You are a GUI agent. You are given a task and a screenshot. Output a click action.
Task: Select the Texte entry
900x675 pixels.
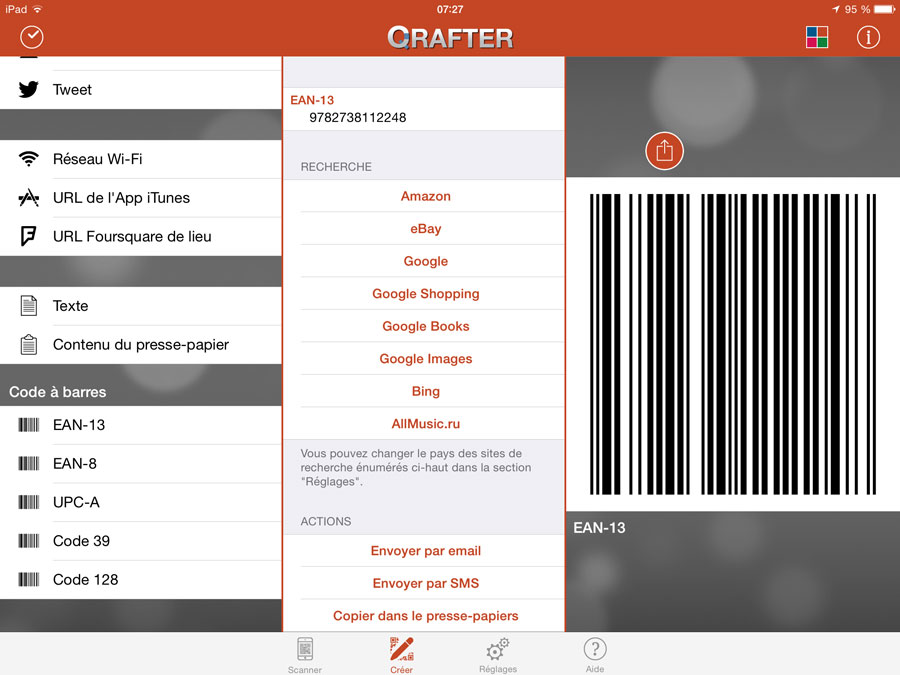(x=141, y=305)
